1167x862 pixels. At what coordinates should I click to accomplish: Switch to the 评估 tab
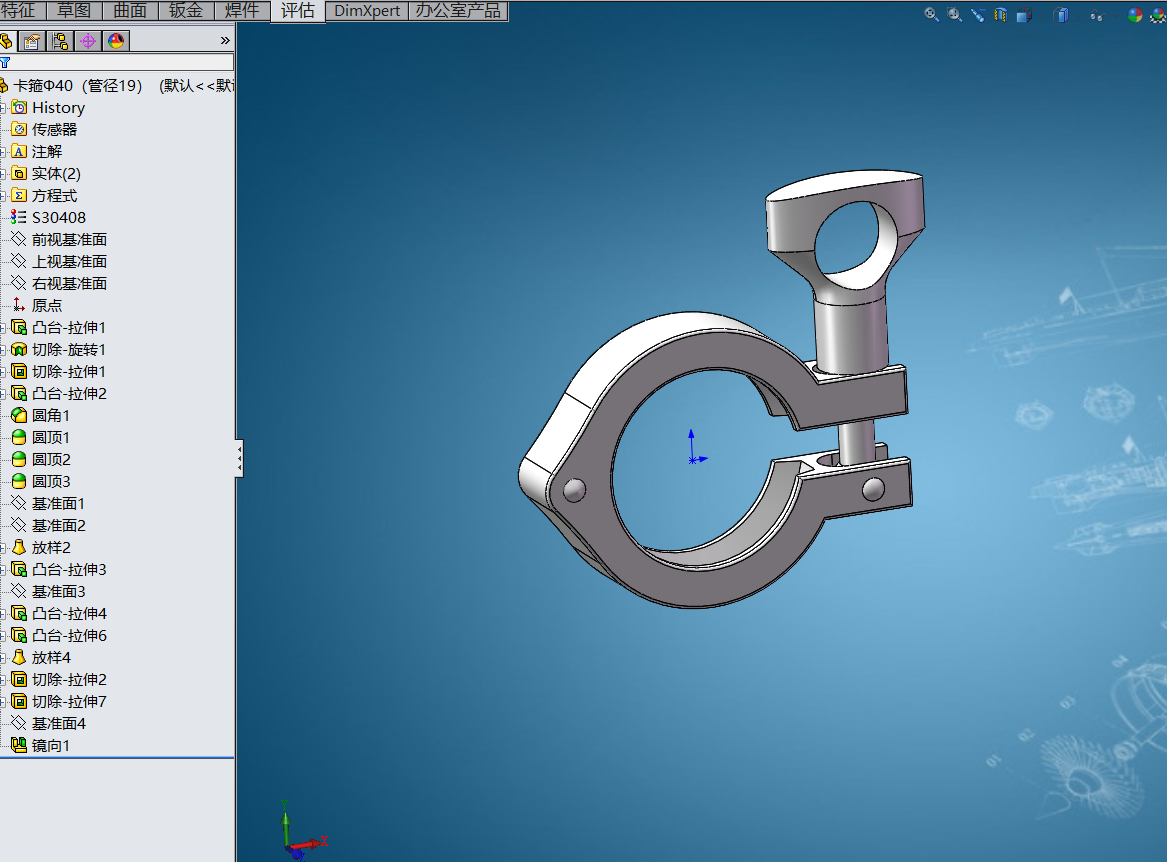(x=298, y=11)
